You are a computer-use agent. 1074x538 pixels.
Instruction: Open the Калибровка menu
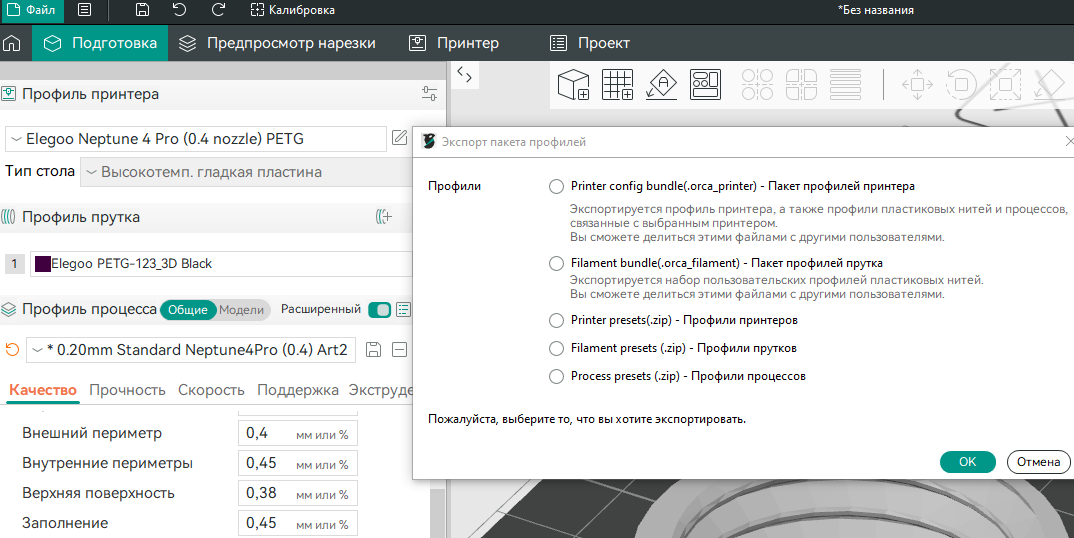point(292,10)
